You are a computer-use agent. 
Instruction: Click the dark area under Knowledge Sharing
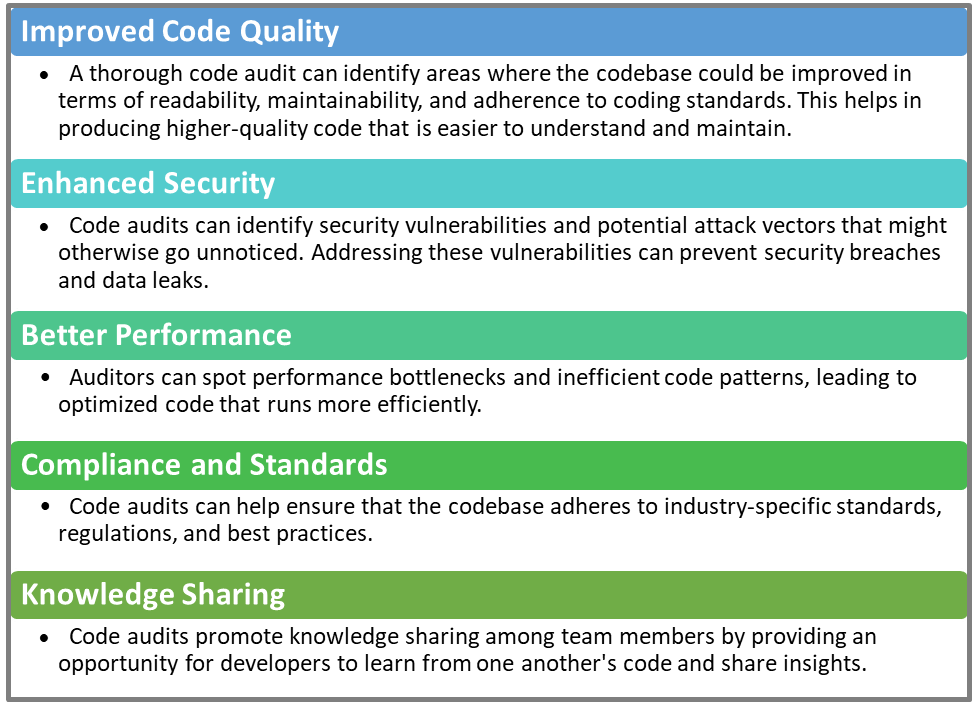pos(486,655)
